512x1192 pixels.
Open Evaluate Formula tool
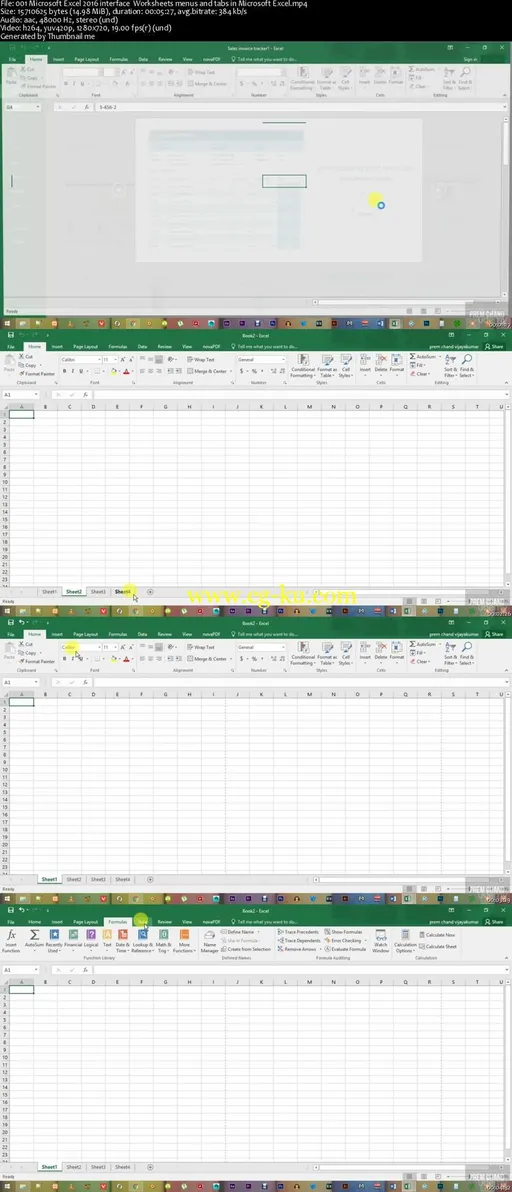pyautogui.click(x=346, y=949)
